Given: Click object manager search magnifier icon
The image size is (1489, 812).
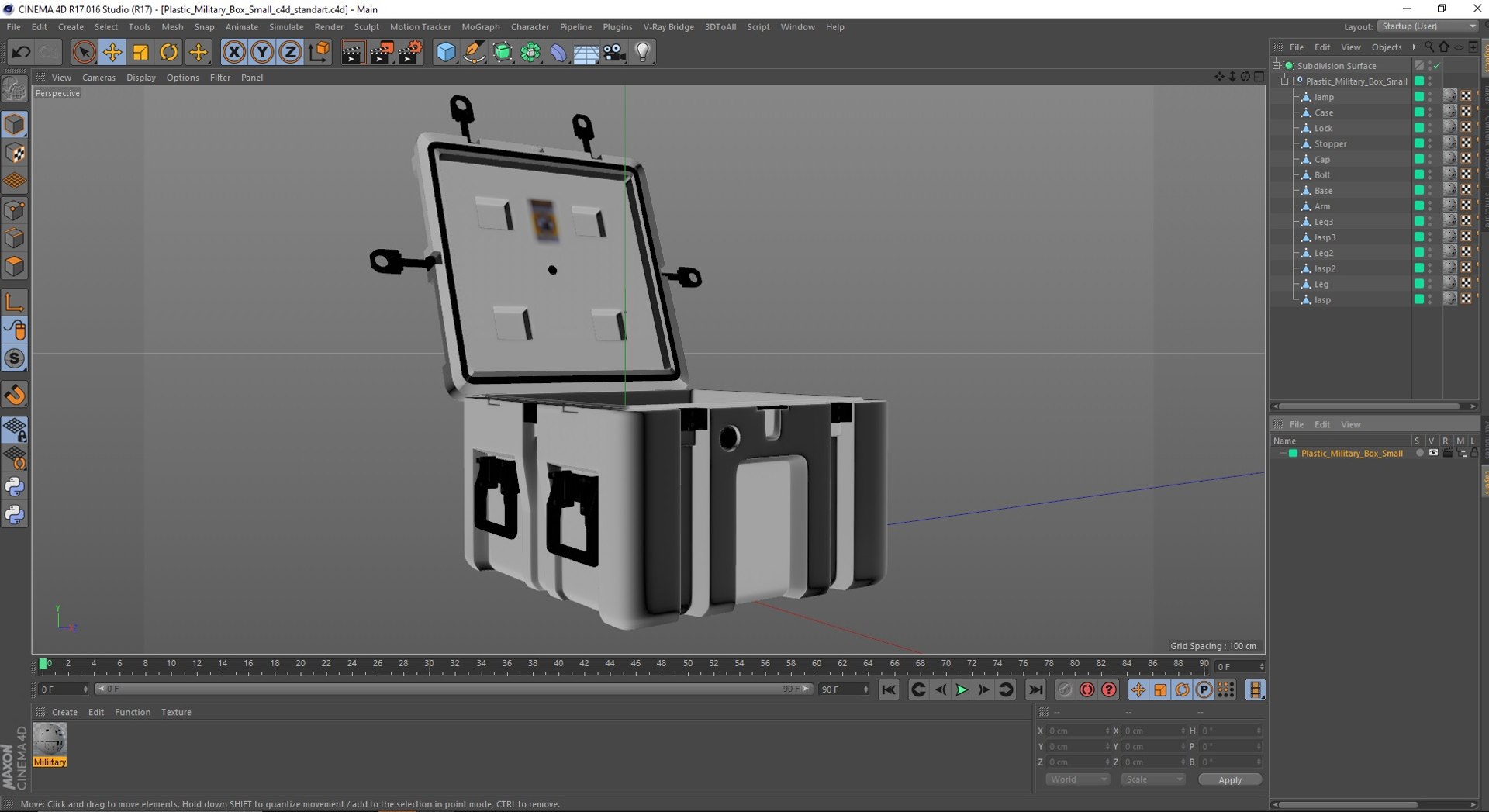Looking at the screenshot, I should [1429, 47].
